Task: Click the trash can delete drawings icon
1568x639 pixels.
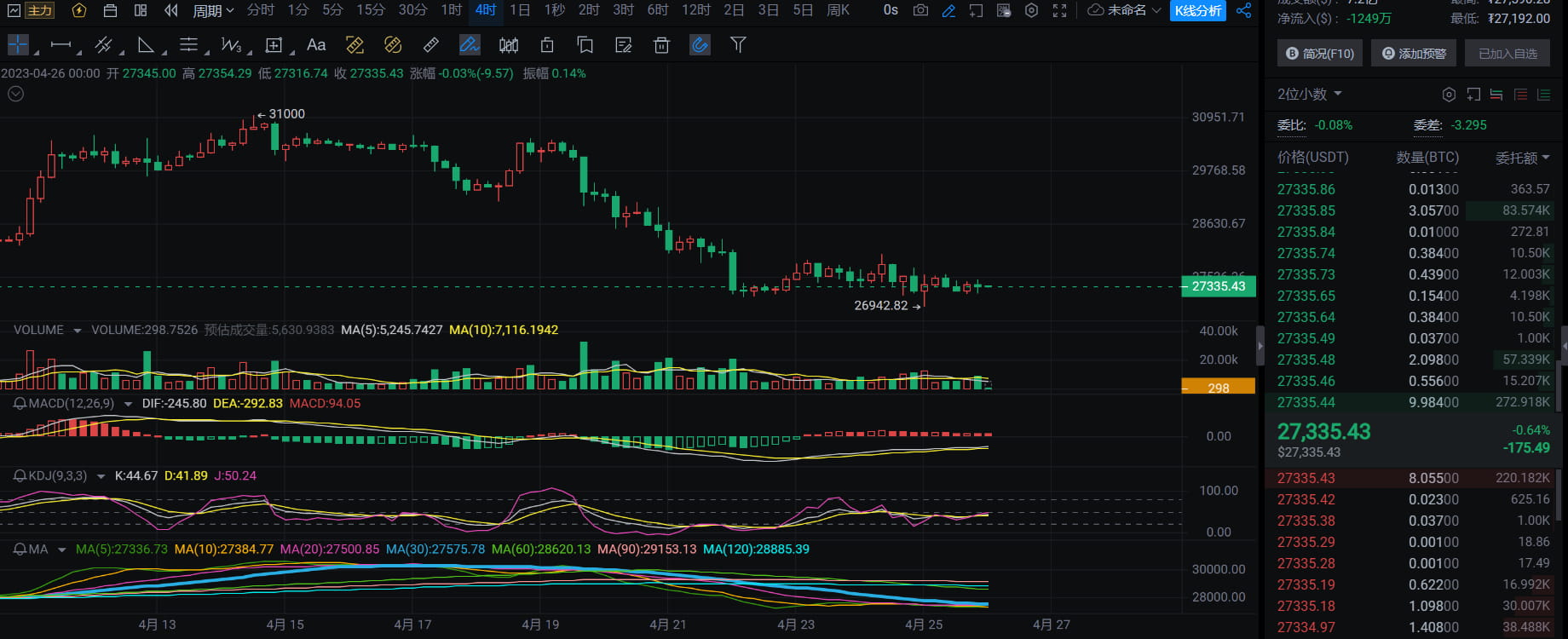Action: 661,45
